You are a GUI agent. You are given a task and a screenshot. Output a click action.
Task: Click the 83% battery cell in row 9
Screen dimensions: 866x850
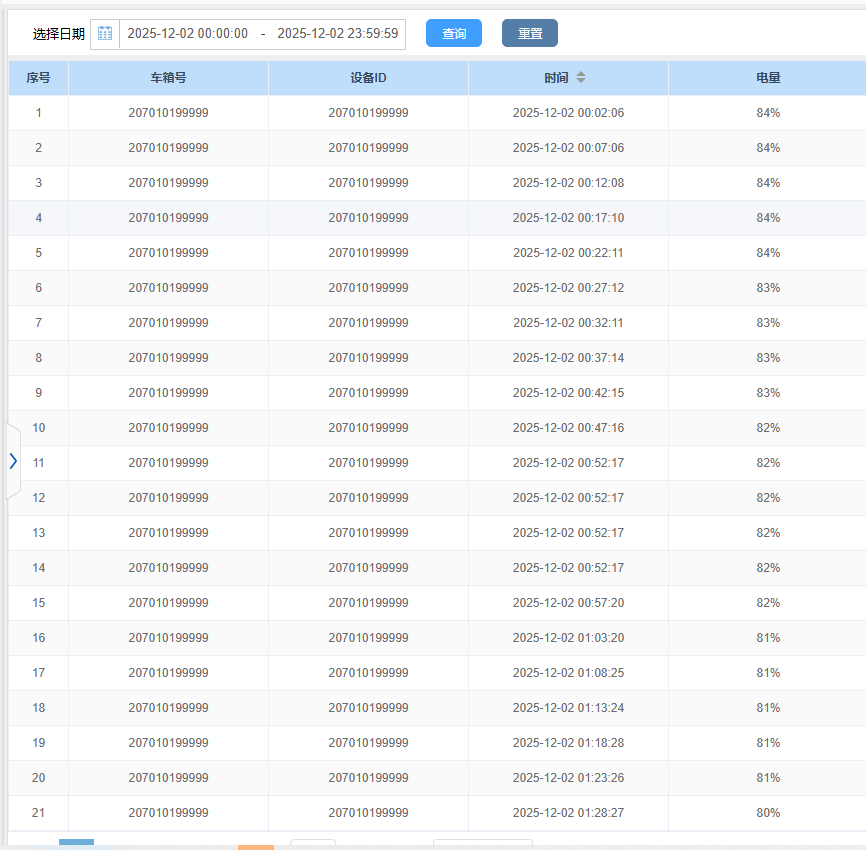pos(768,393)
